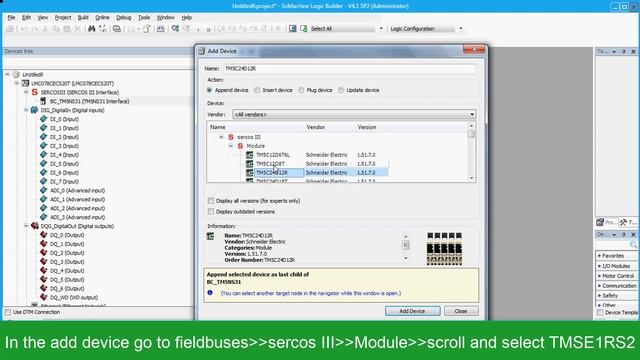Select the Plug device radio button
Screen dimensions: 640x360
[x=301, y=90]
